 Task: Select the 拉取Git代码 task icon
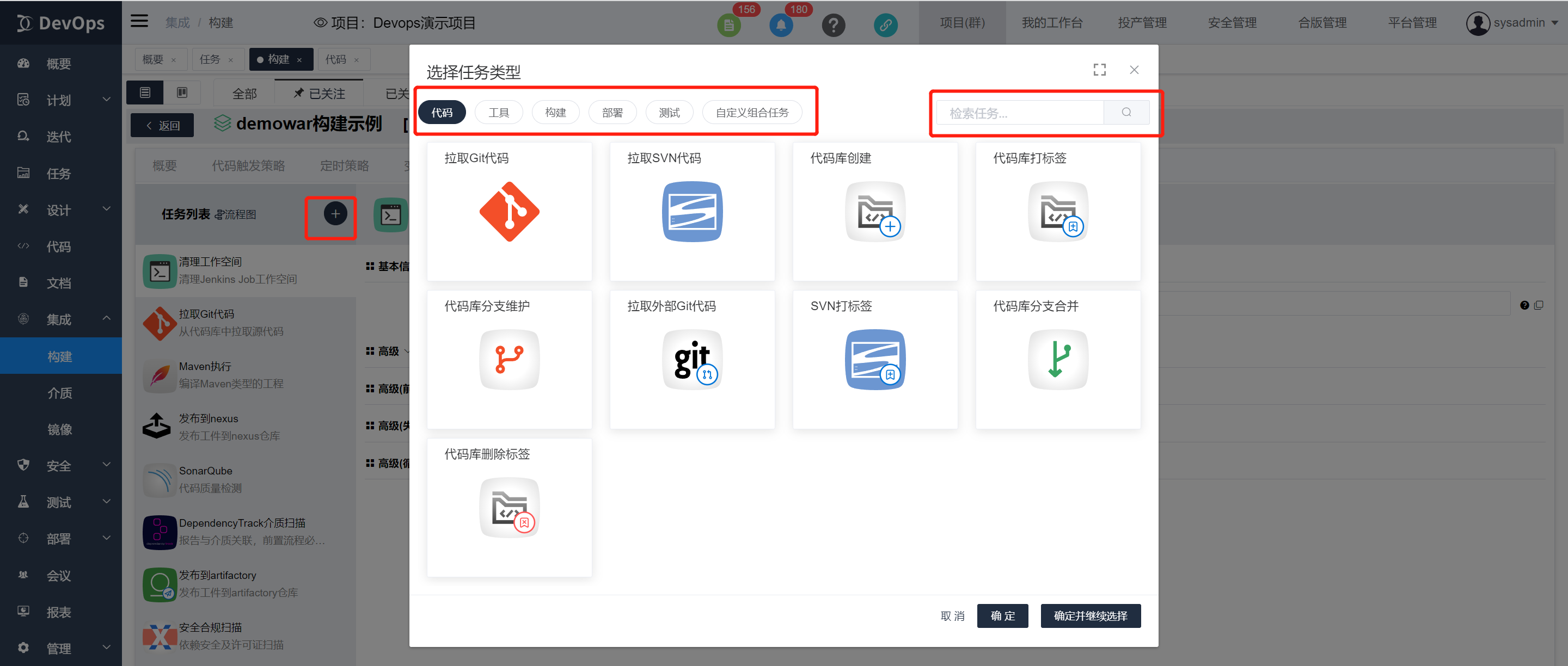click(x=509, y=211)
